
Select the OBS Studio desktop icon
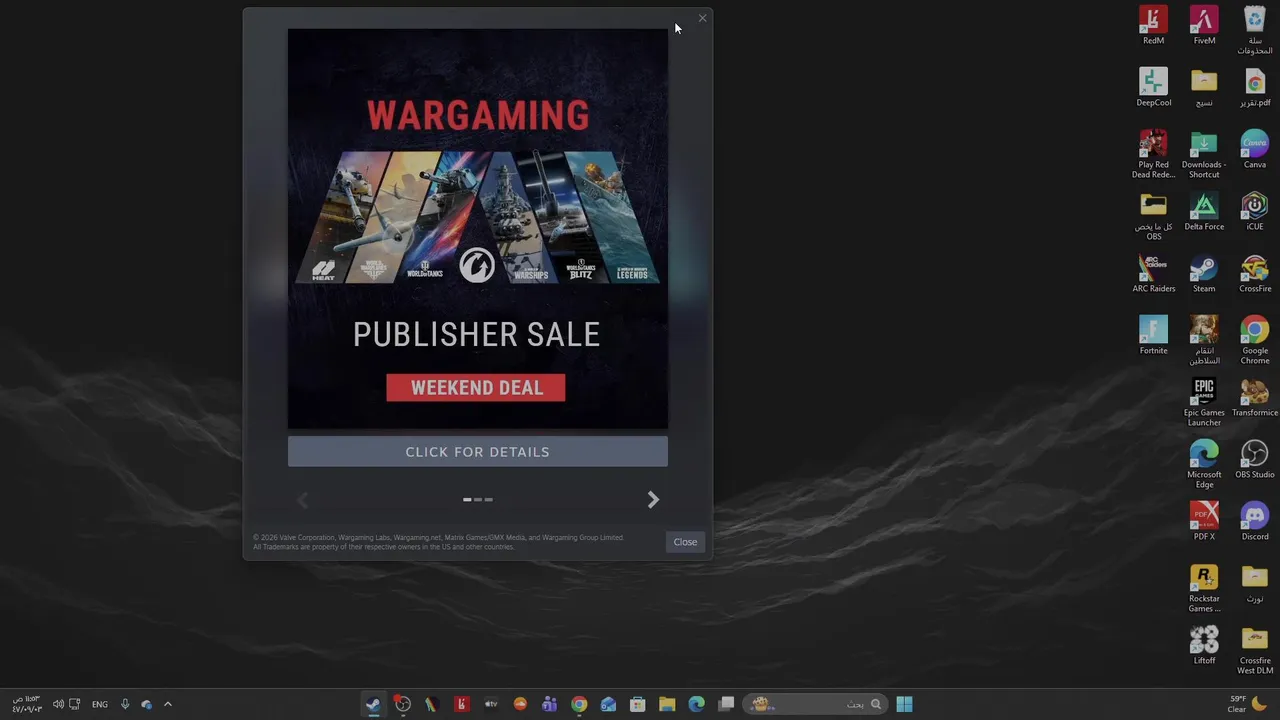1255,460
